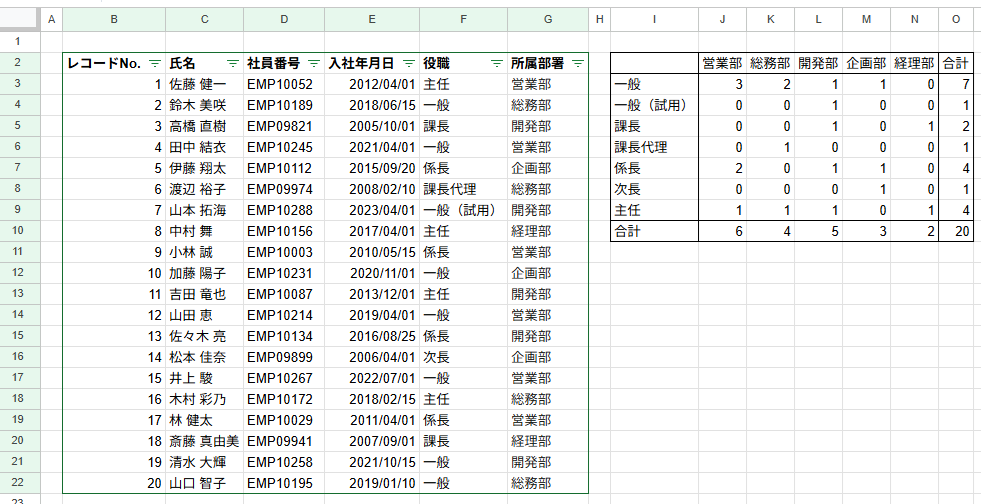Click the 次長 cell in 松本 佳奈 row
981x504 pixels.
pyautogui.click(x=464, y=357)
